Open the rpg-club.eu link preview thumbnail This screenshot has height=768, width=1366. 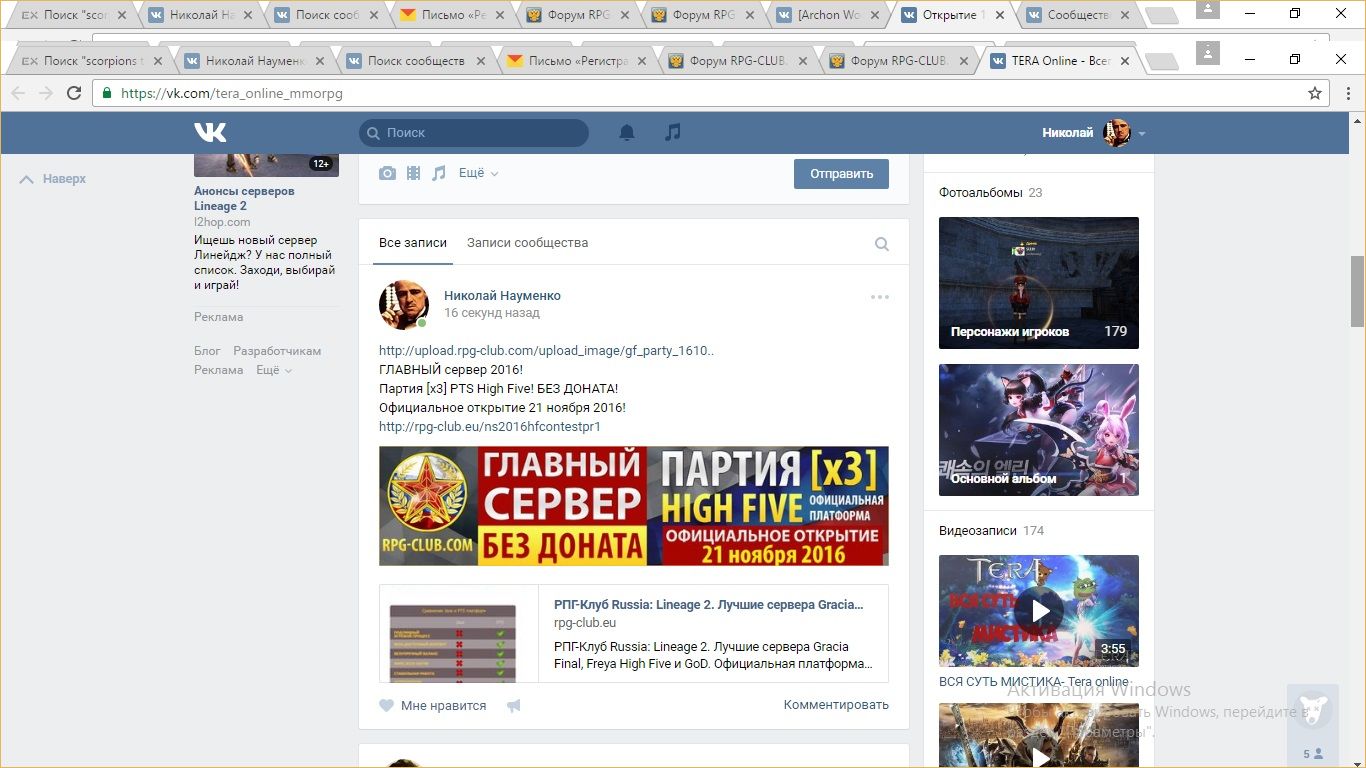[459, 634]
